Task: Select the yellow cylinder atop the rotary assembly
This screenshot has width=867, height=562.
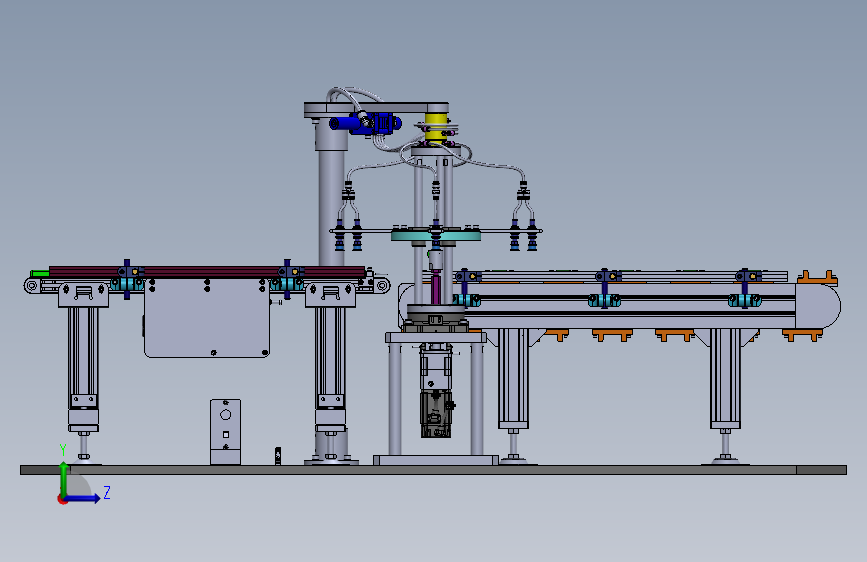Action: click(x=437, y=127)
